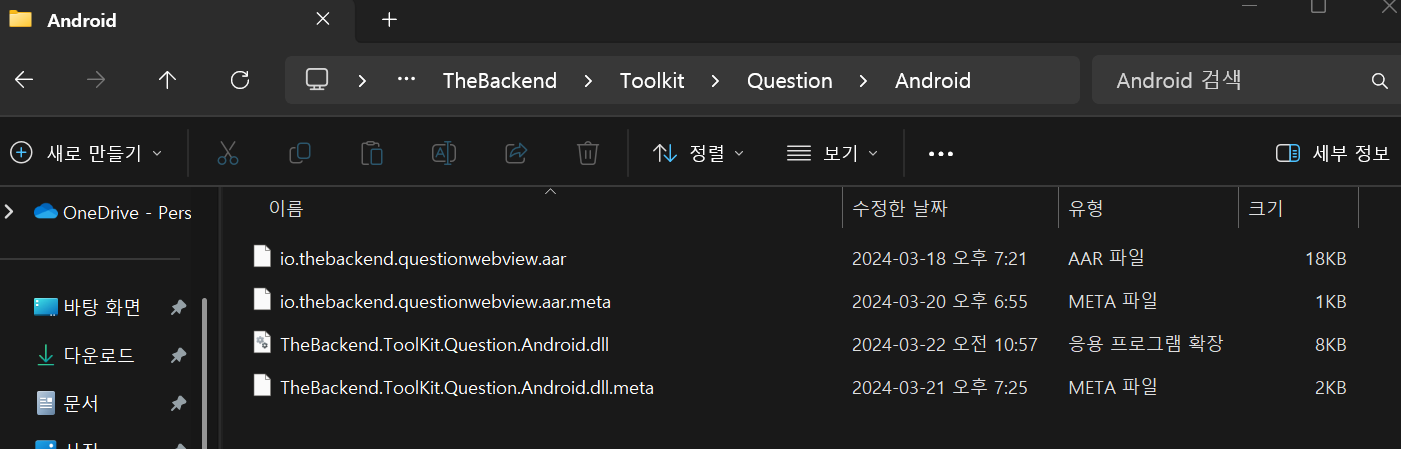Open the 새로 만들기 new item menu

85,153
